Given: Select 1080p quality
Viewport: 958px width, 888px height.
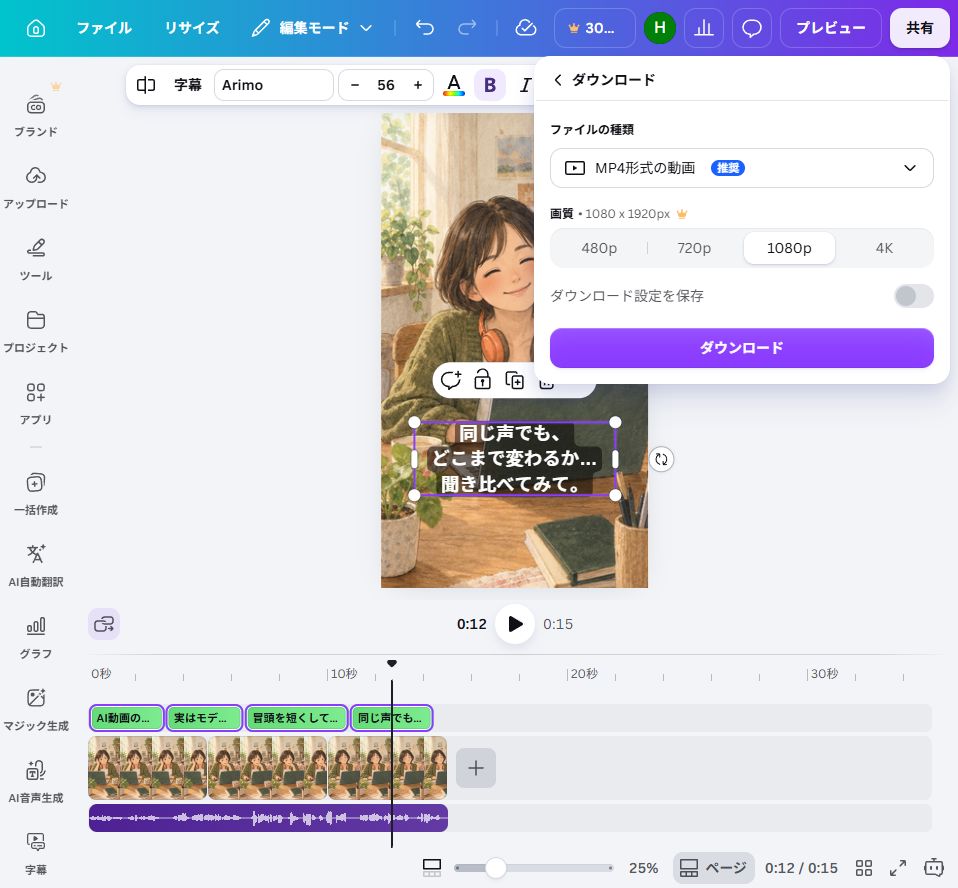Looking at the screenshot, I should pos(789,248).
